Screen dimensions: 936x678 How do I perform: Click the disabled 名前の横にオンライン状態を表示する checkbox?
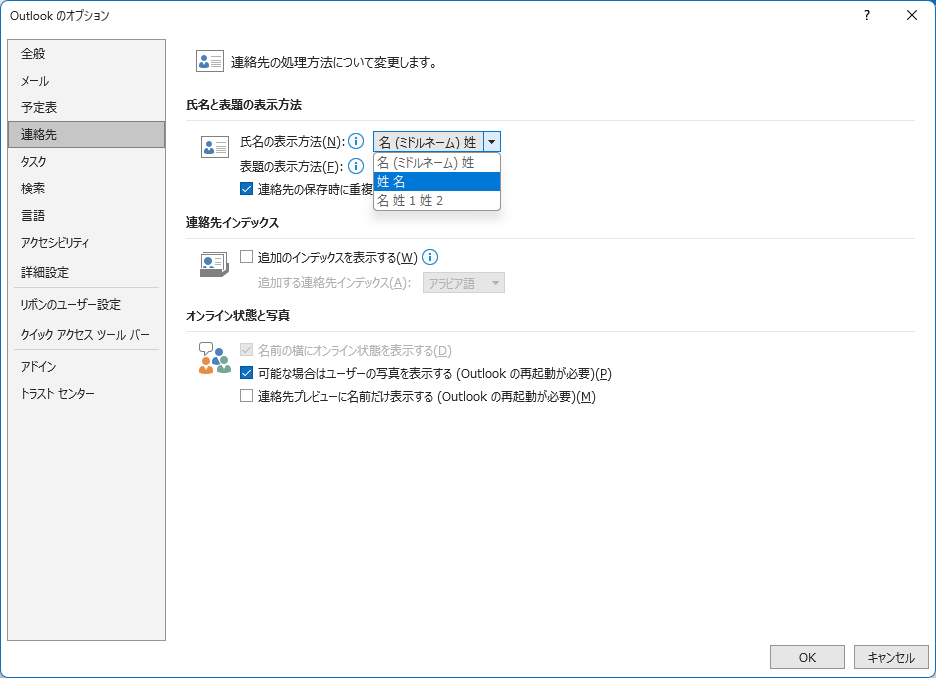[x=246, y=350]
